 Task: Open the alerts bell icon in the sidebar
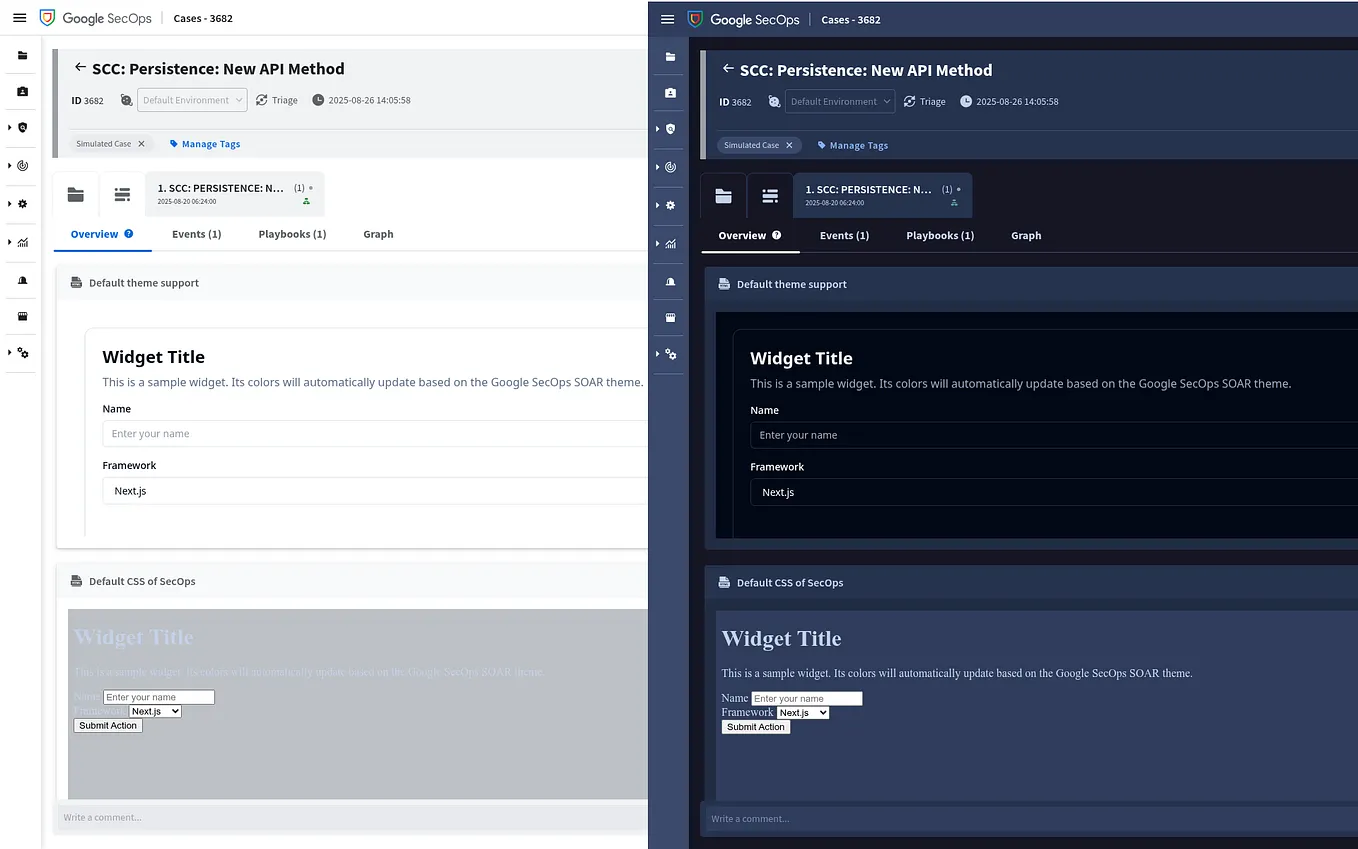(21, 280)
